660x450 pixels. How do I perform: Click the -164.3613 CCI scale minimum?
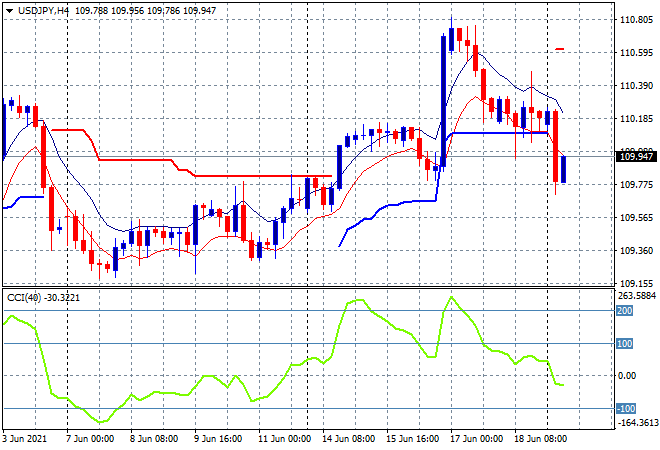point(637,422)
